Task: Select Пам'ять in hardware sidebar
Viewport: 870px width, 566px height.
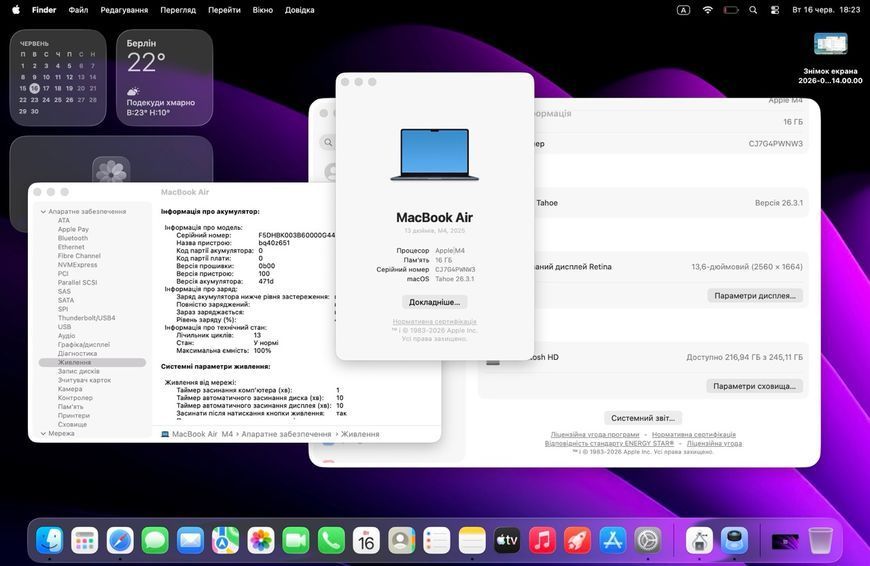Action: click(70, 407)
